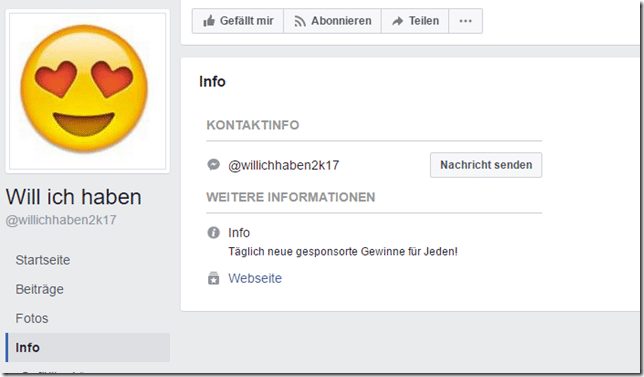644x377 pixels.
Task: Click the gray @willichhaben2k17 handle below the page name
Action: [x=61, y=220]
